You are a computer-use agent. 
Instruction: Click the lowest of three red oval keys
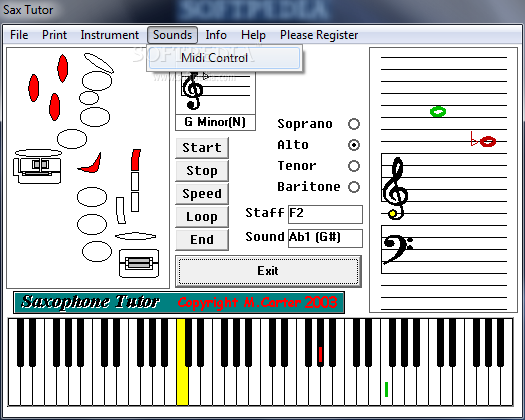tap(55, 107)
